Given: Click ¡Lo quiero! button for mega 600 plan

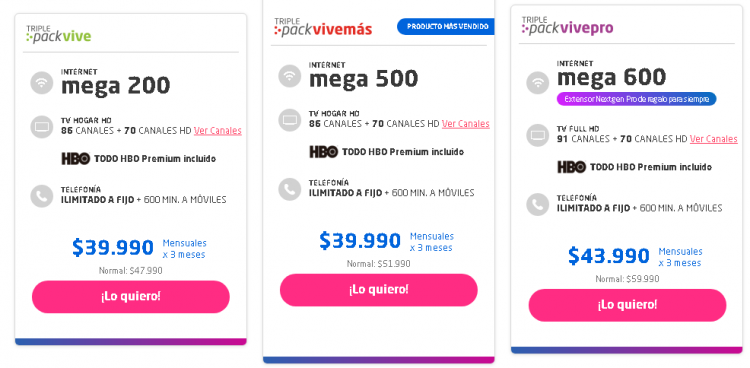Looking at the screenshot, I should [627, 305].
